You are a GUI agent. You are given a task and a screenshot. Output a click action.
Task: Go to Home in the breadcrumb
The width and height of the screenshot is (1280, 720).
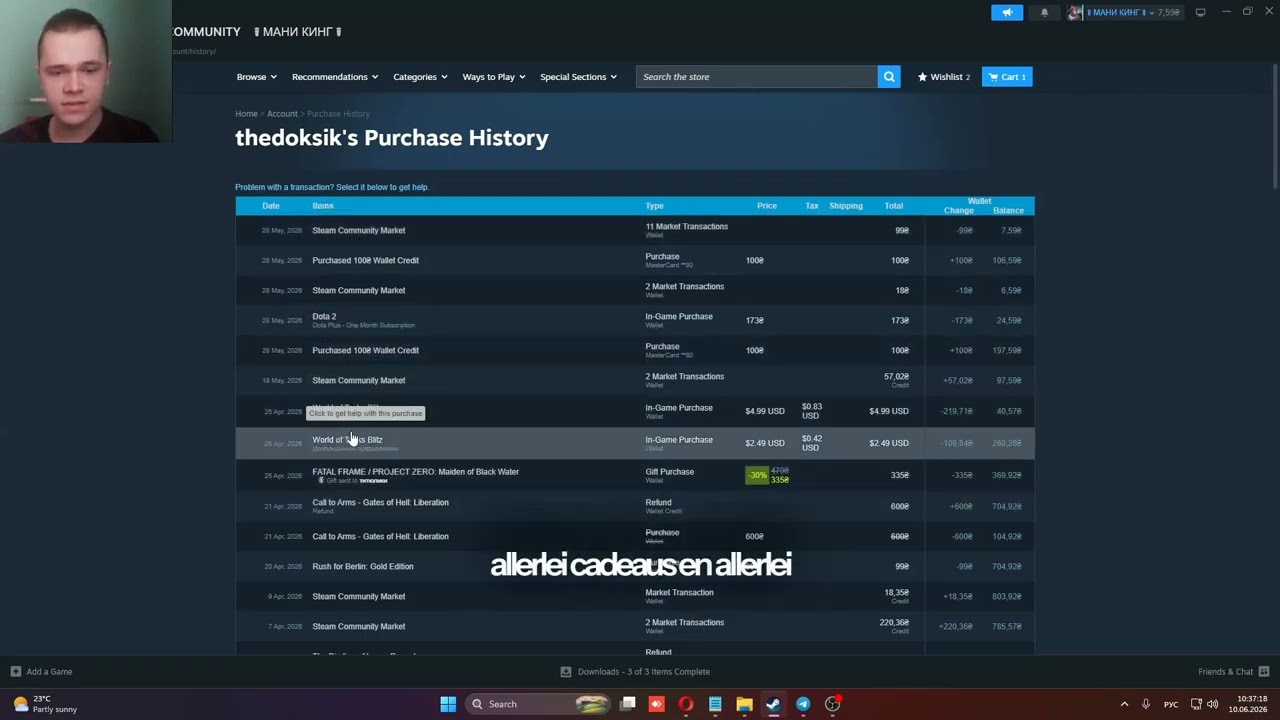click(x=246, y=114)
